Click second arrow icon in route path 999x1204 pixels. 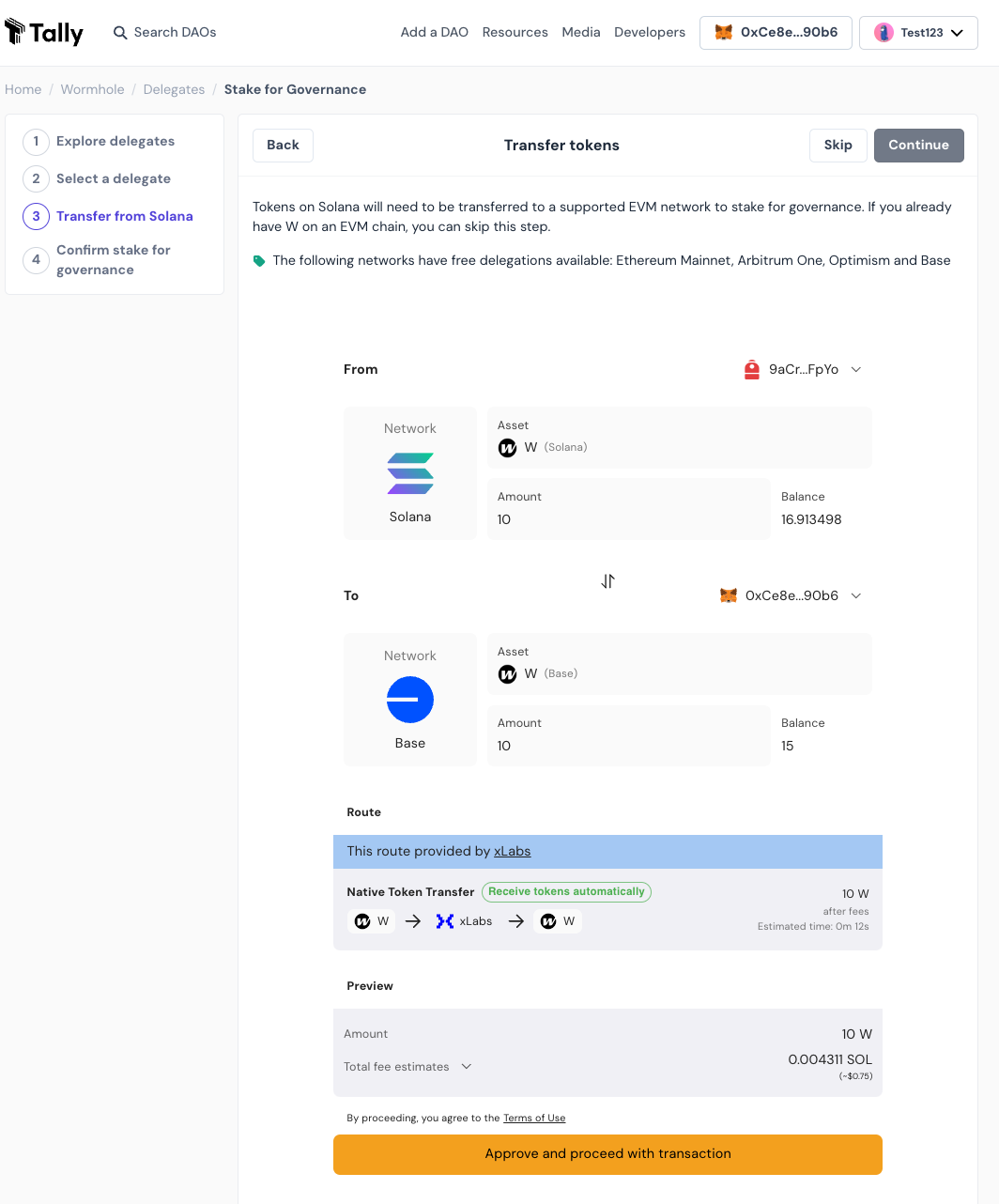click(x=515, y=921)
